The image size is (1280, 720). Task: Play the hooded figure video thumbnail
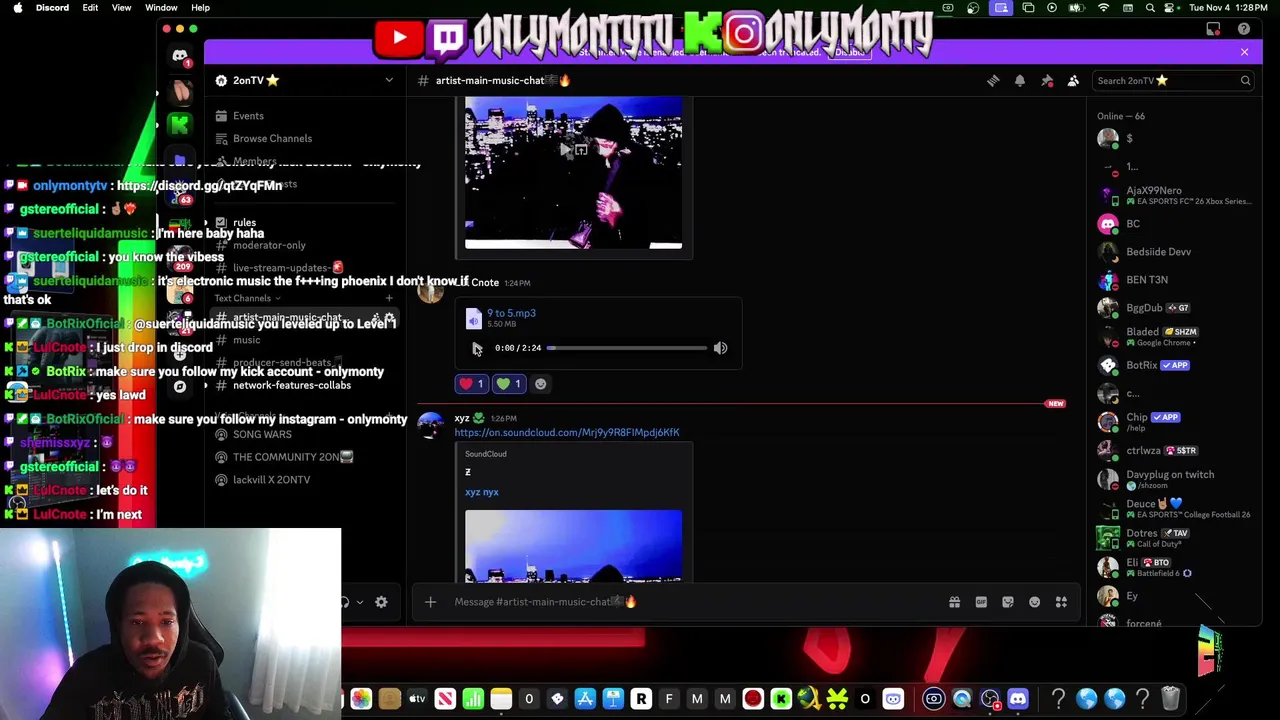(x=574, y=172)
